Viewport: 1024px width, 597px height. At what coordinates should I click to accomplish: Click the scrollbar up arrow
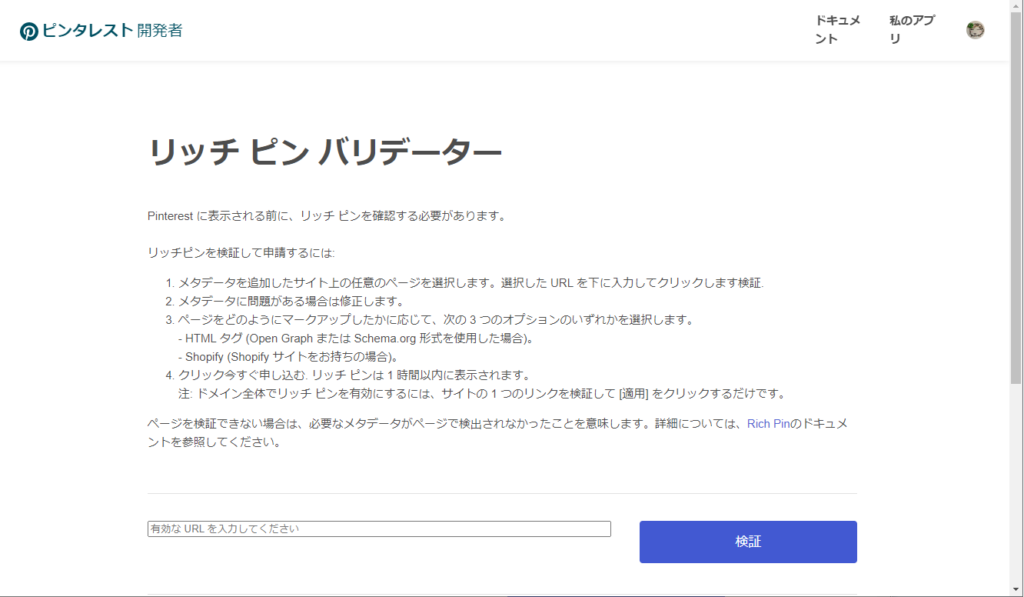click(1016, 5)
